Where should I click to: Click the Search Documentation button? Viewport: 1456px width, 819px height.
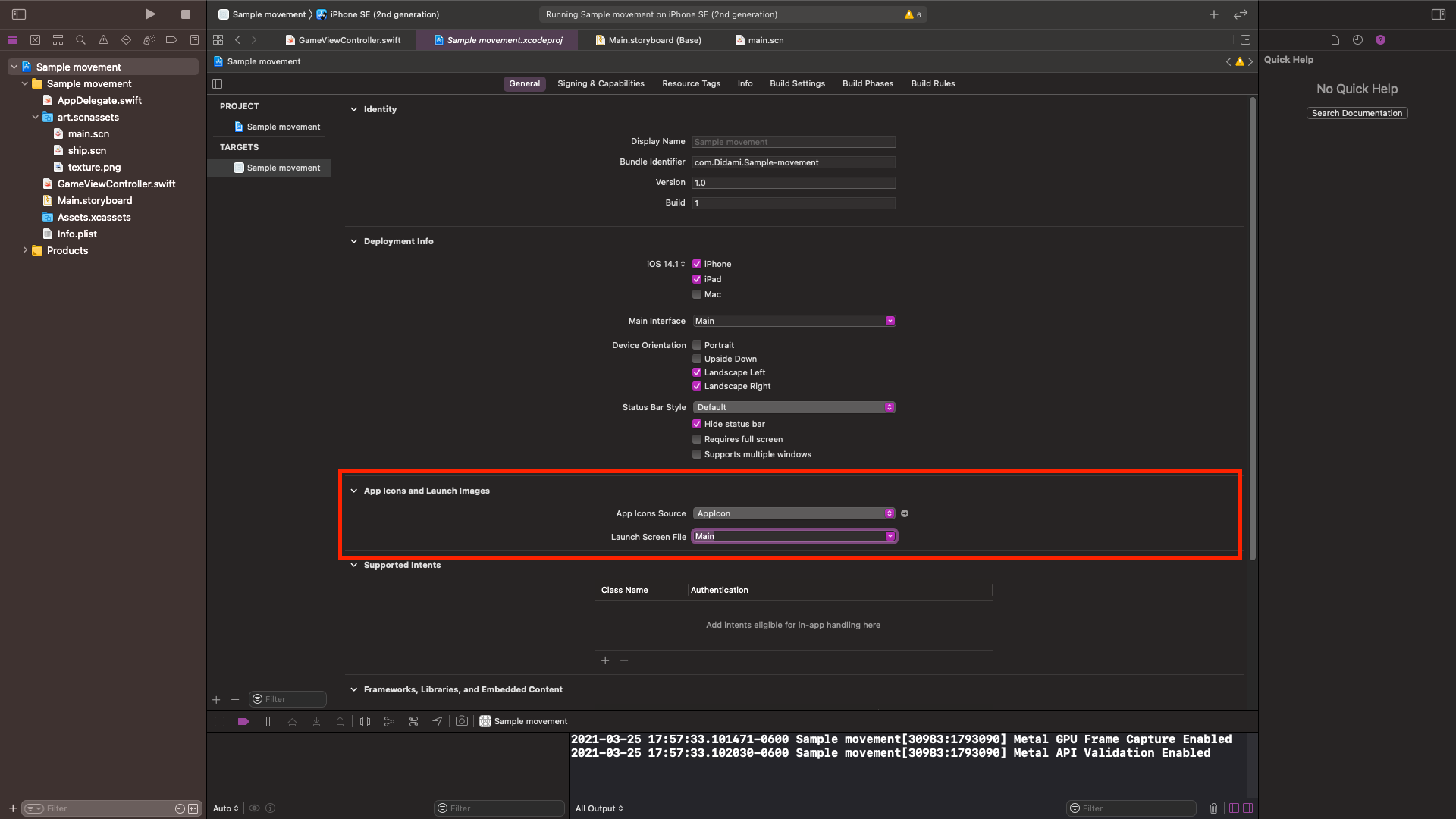1357,113
